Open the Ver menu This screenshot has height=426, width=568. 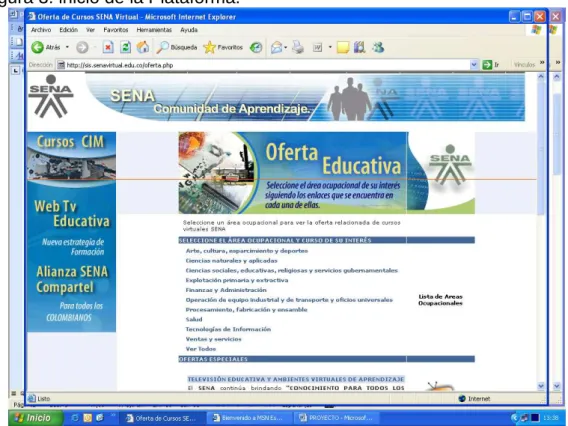click(x=91, y=30)
